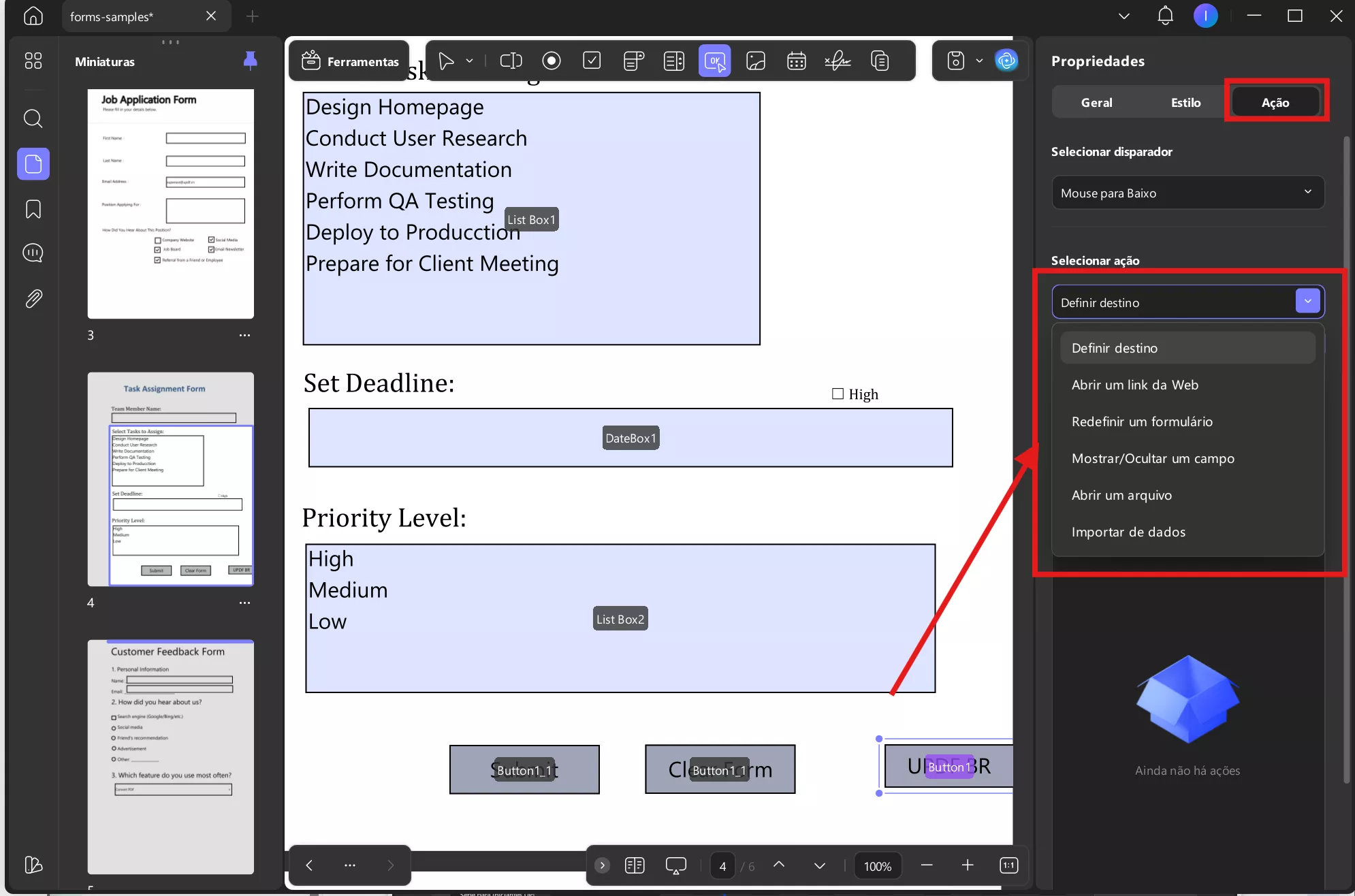The image size is (1355, 896).
Task: Open the tab list chevron in title bar
Action: click(x=1124, y=16)
